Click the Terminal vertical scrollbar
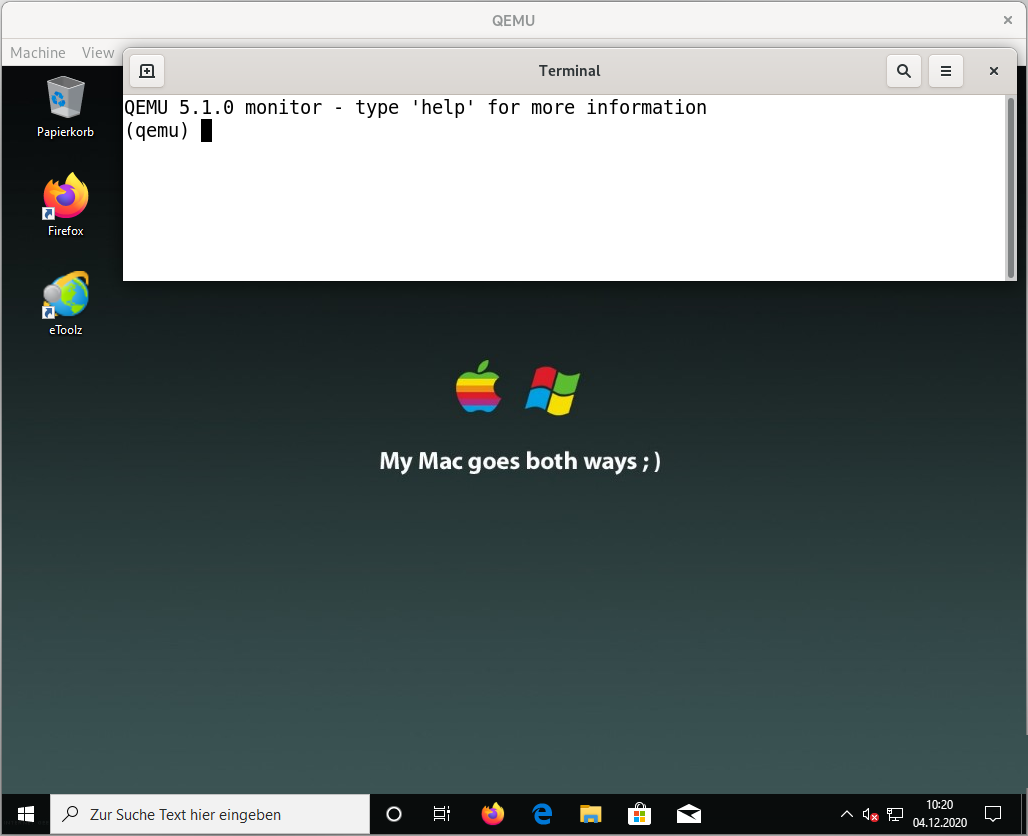Image resolution: width=1028 pixels, height=836 pixels. click(1011, 188)
